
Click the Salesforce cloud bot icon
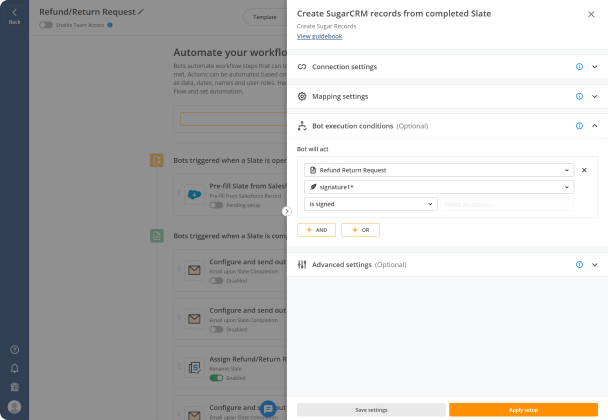tap(194, 194)
